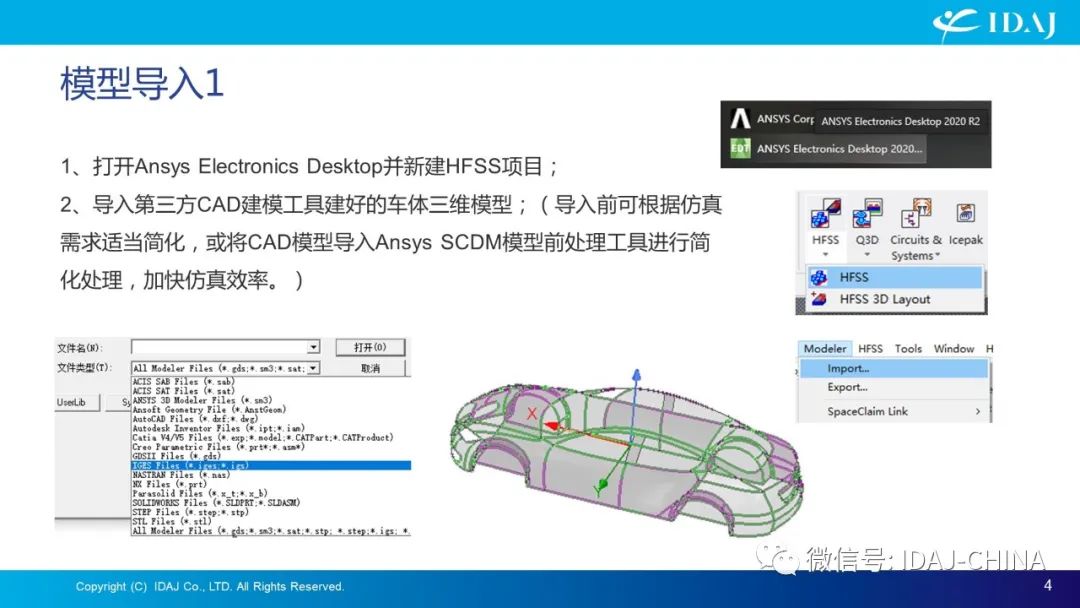Viewport: 1080px width, 608px height.
Task: Click the HFSS 3D Layout item icon
Action: (819, 300)
